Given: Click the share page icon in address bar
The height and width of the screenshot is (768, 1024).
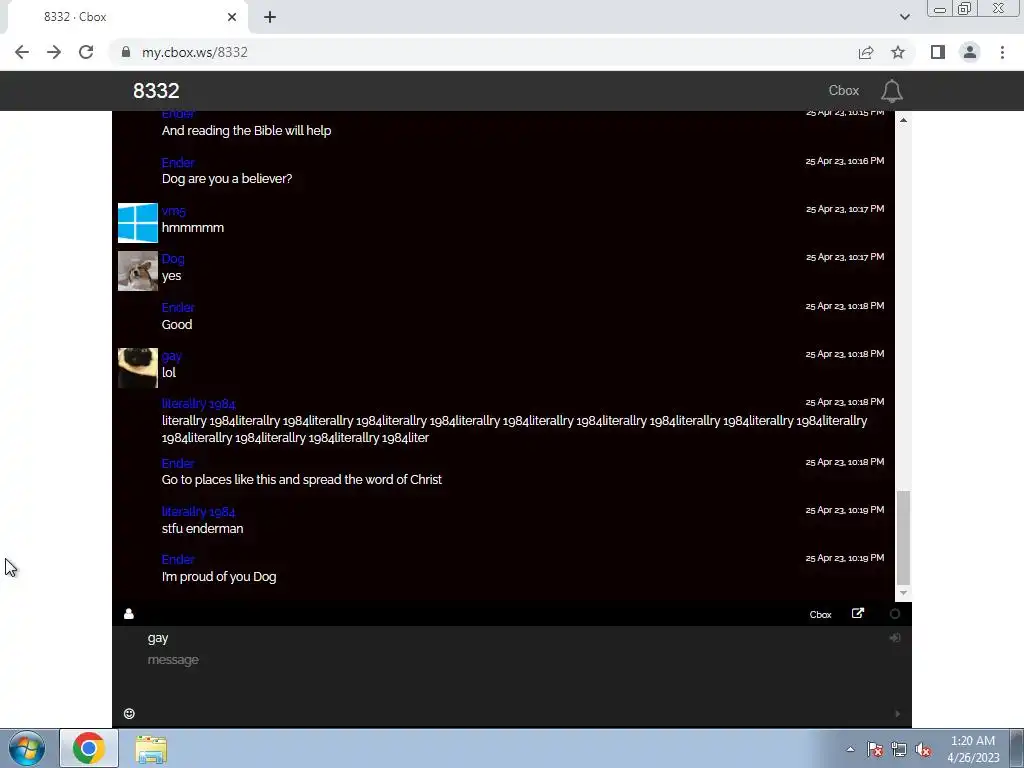Looking at the screenshot, I should pyautogui.click(x=866, y=52).
